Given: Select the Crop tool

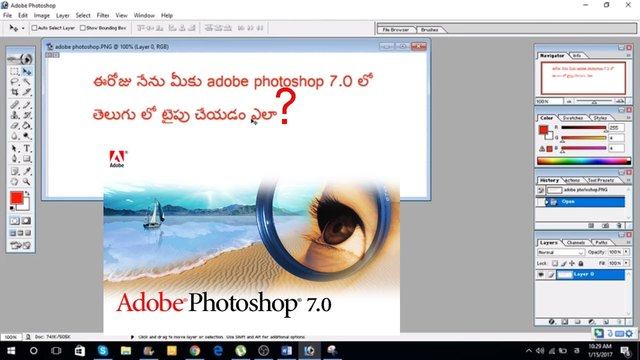Looking at the screenshot, I should (15, 92).
